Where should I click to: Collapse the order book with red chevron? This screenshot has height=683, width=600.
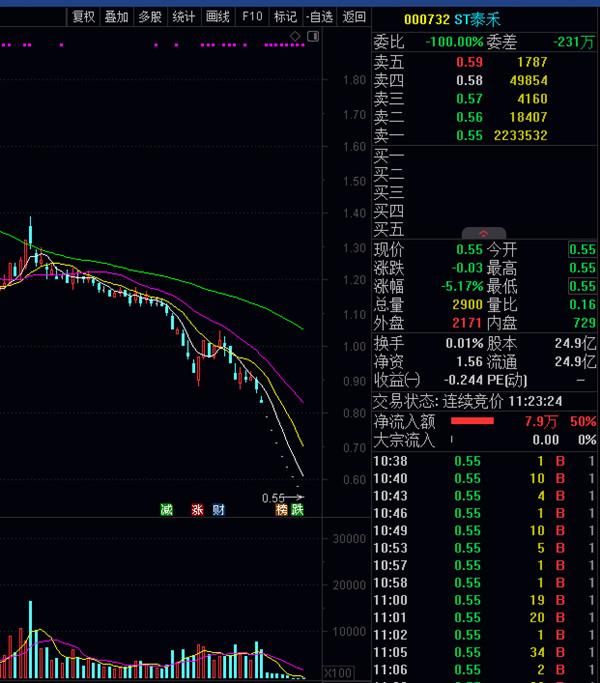(484, 232)
